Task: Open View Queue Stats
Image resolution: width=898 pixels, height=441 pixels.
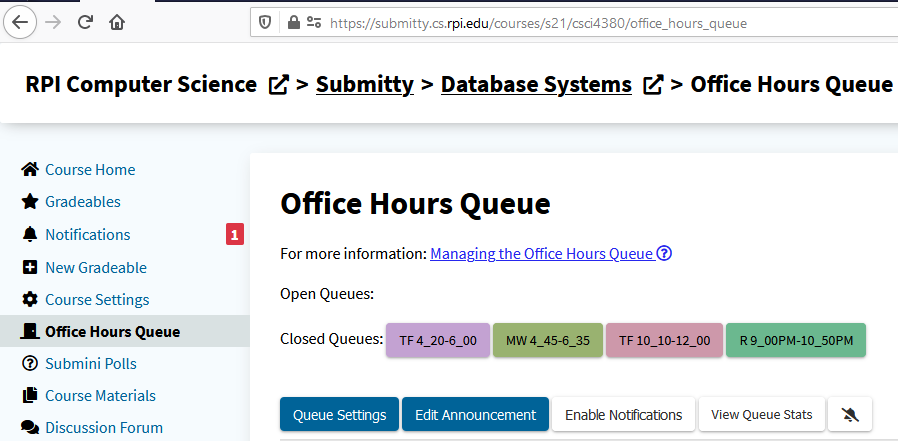Action: tap(762, 415)
